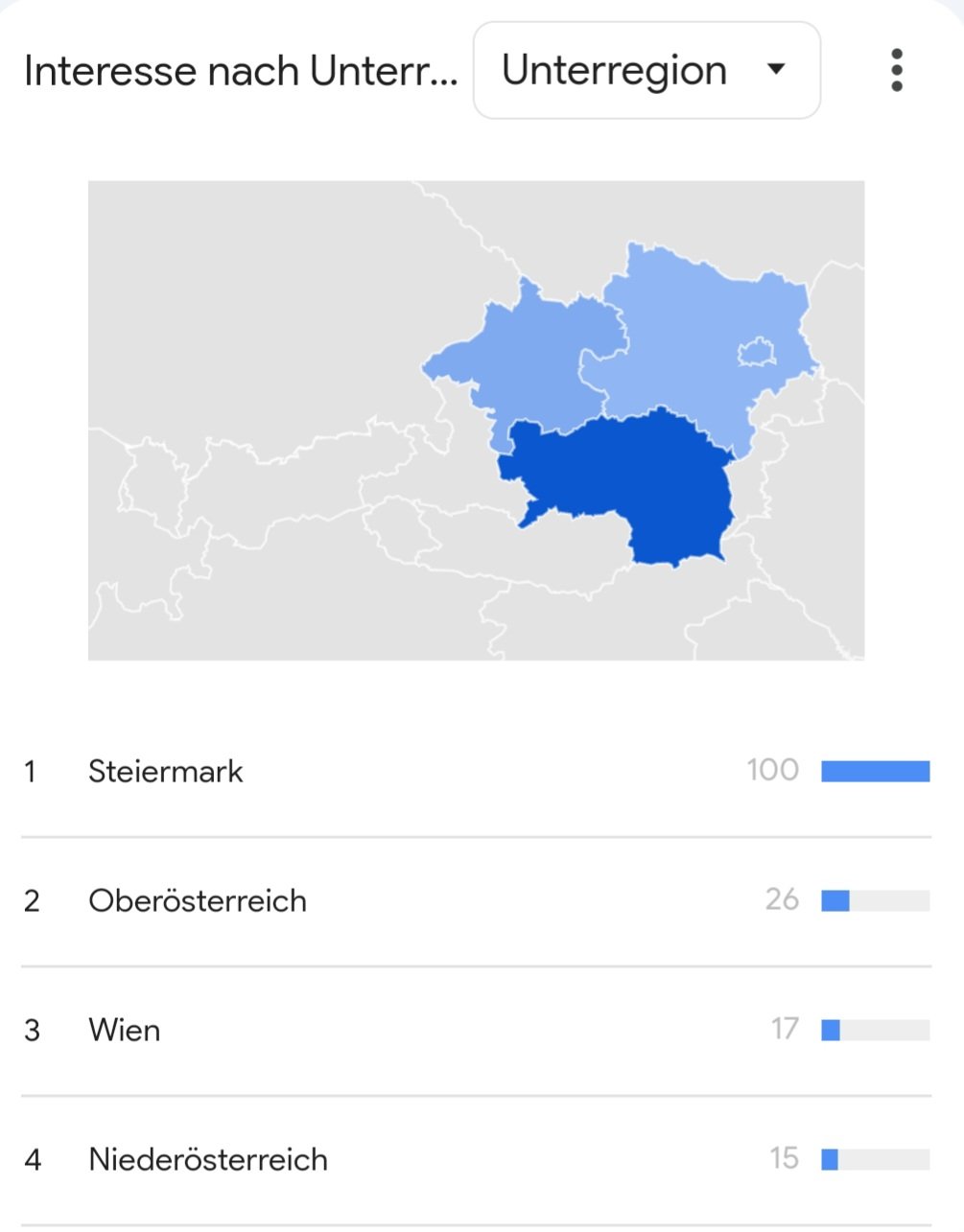Click the Niederösterreich interest bar

click(876, 1160)
